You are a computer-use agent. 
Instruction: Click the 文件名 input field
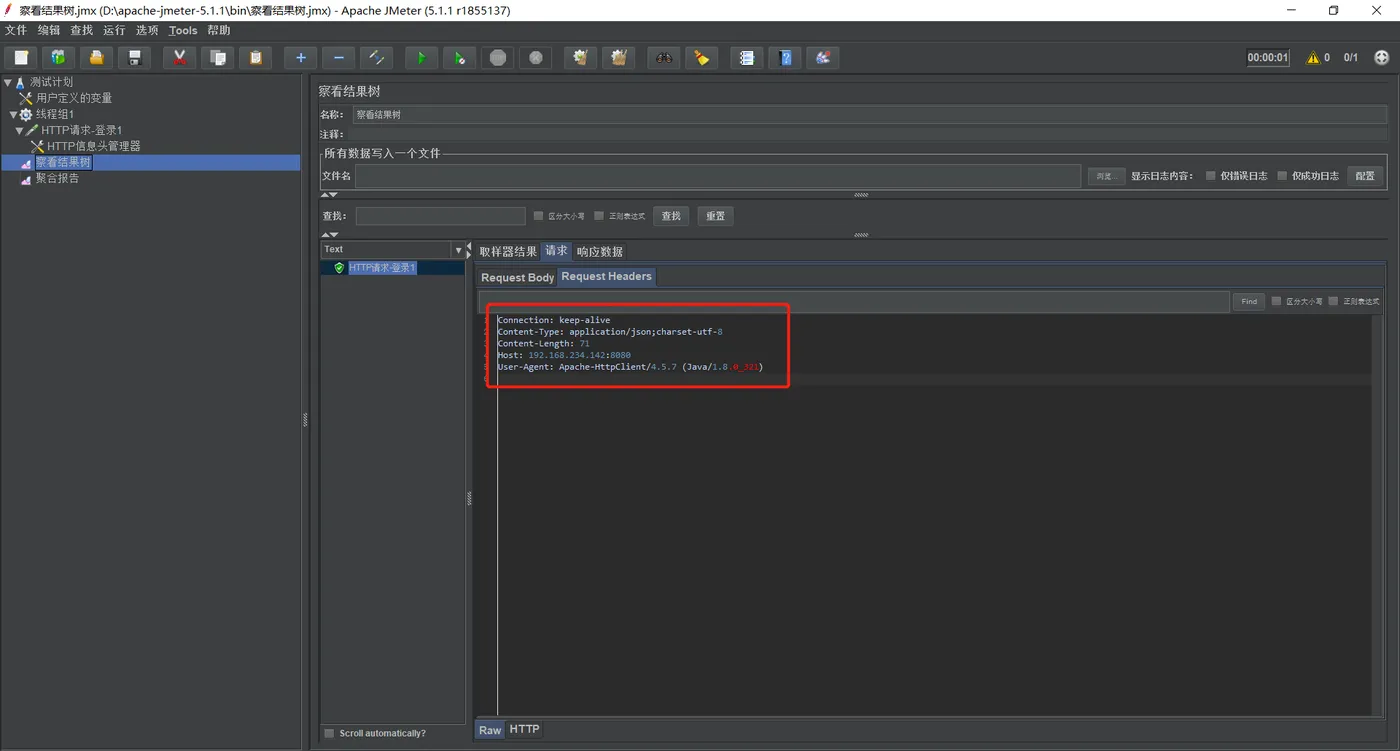(x=718, y=176)
